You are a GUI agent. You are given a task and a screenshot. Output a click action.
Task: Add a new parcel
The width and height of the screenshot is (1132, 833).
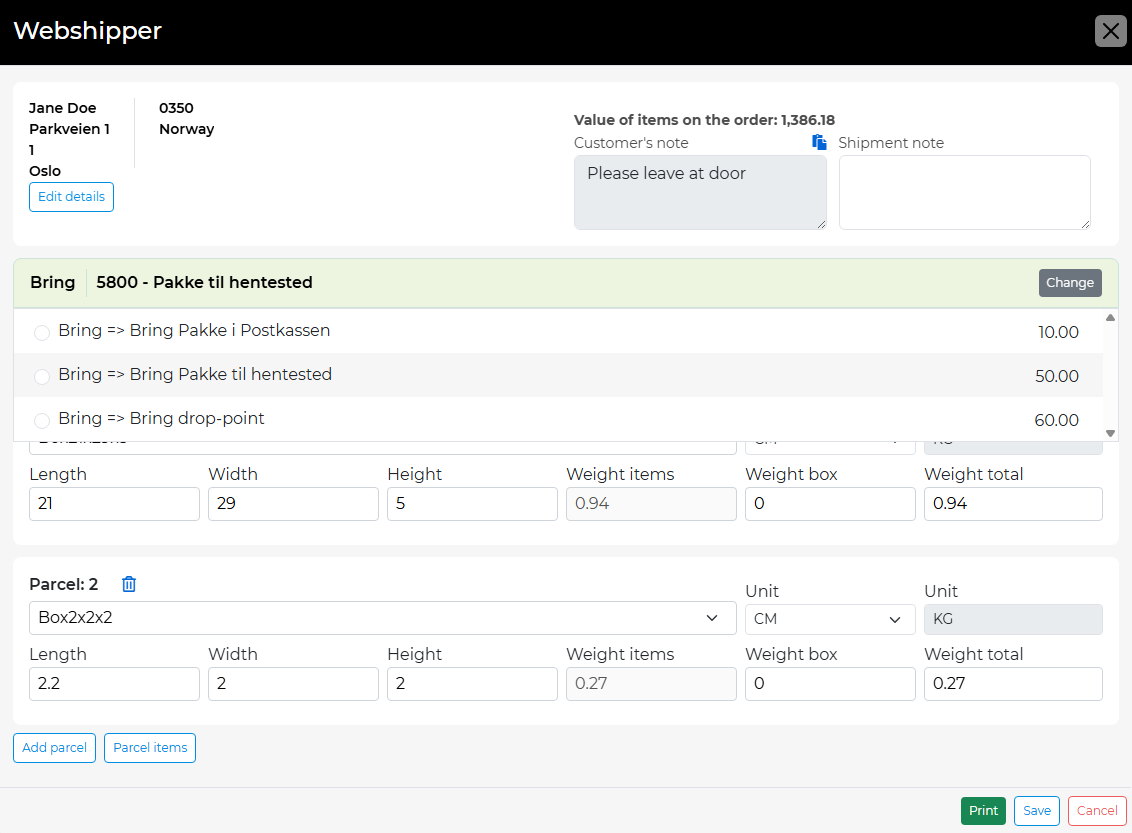[x=54, y=748]
